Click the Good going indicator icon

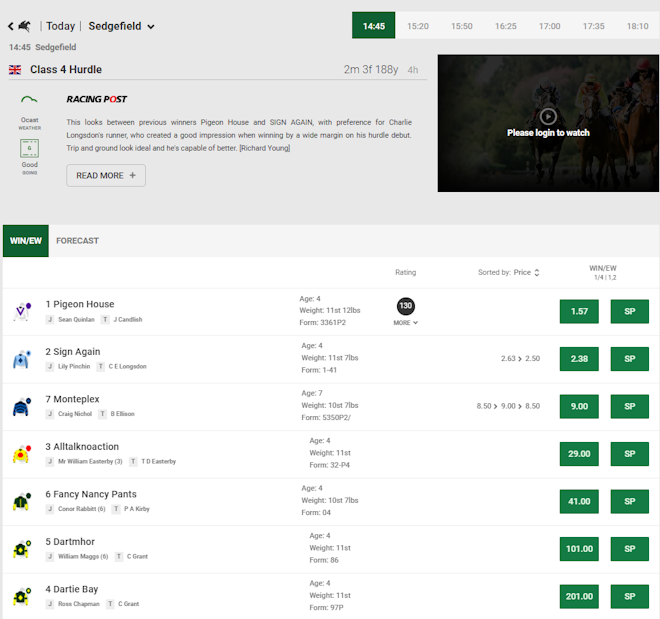pyautogui.click(x=30, y=150)
